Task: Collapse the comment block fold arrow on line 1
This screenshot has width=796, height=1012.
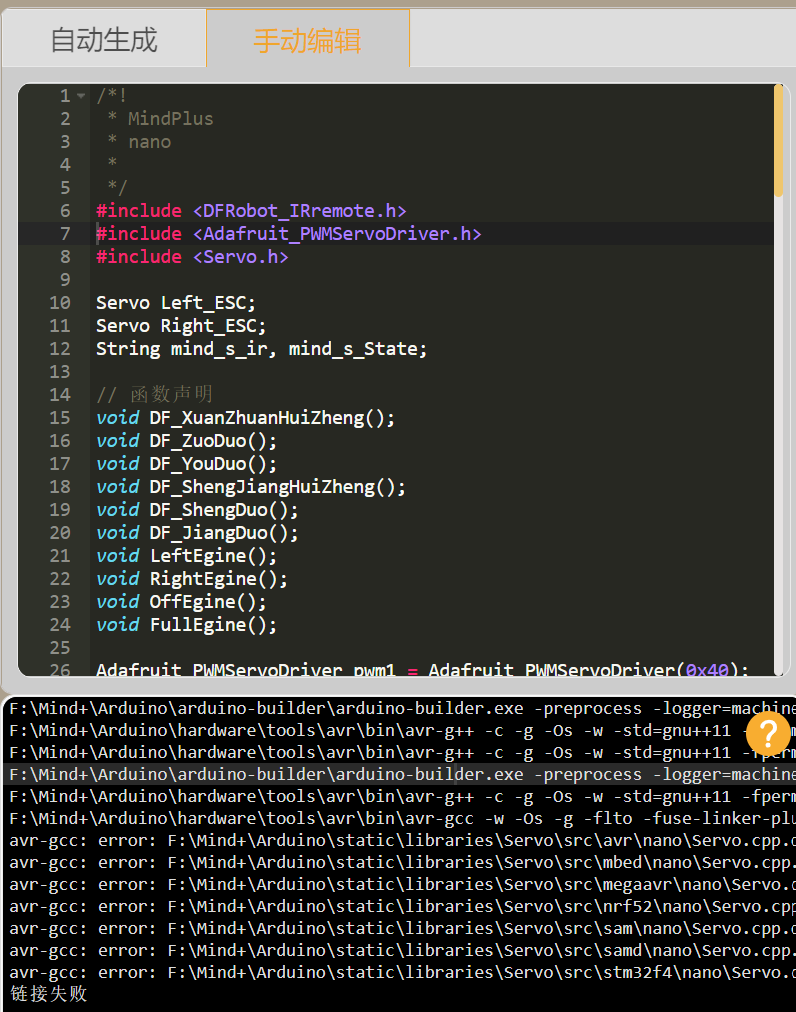Action: point(81,96)
